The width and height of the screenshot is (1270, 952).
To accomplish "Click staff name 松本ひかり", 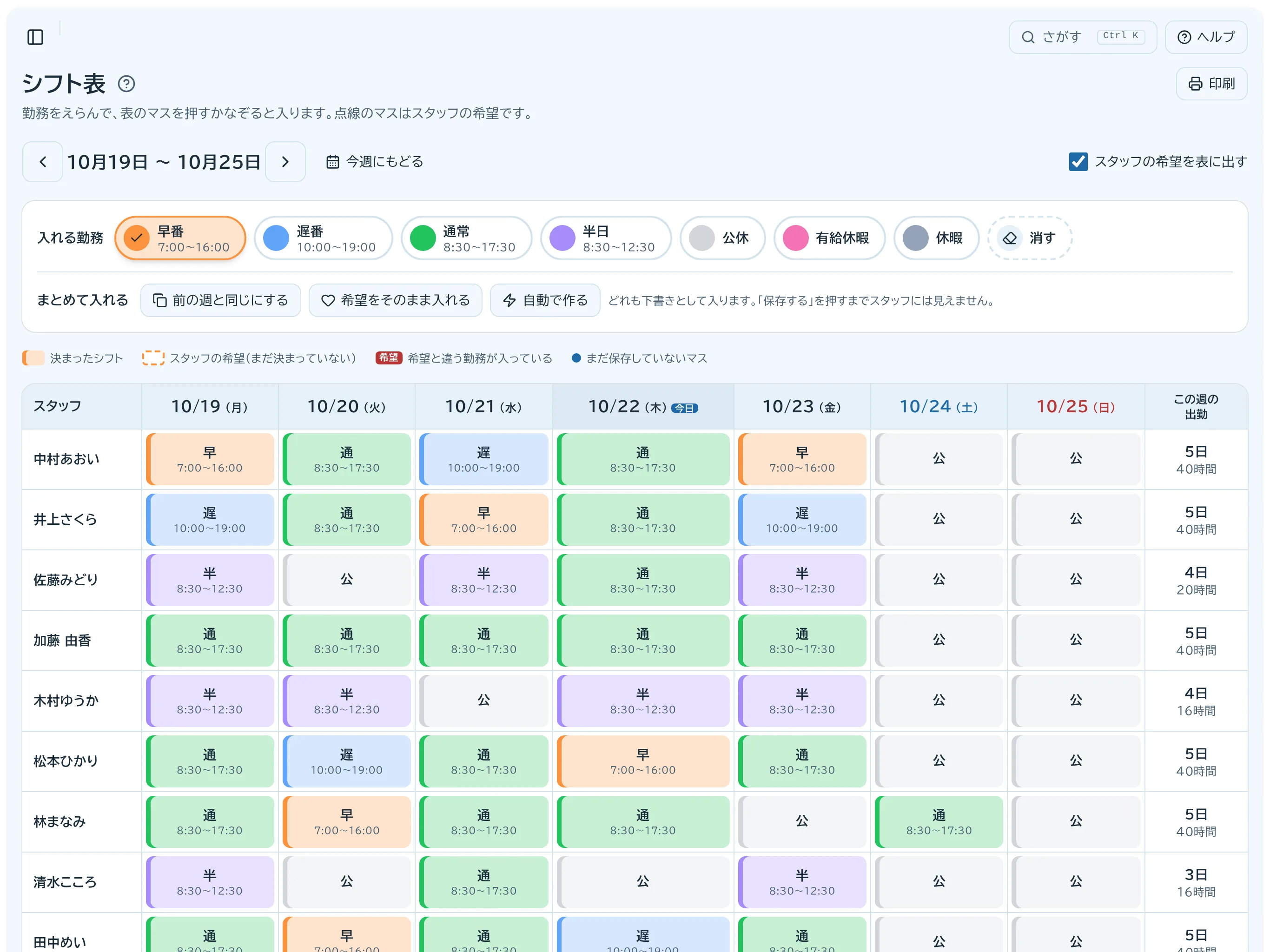I will [66, 761].
